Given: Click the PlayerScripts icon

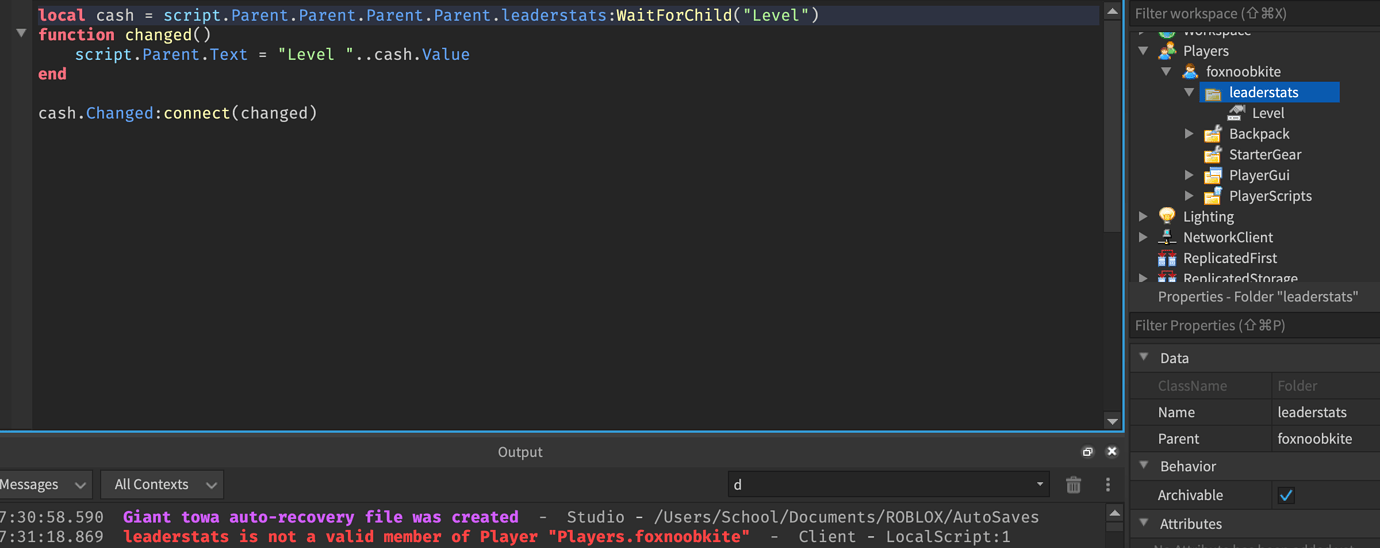Looking at the screenshot, I should pyautogui.click(x=1213, y=196).
